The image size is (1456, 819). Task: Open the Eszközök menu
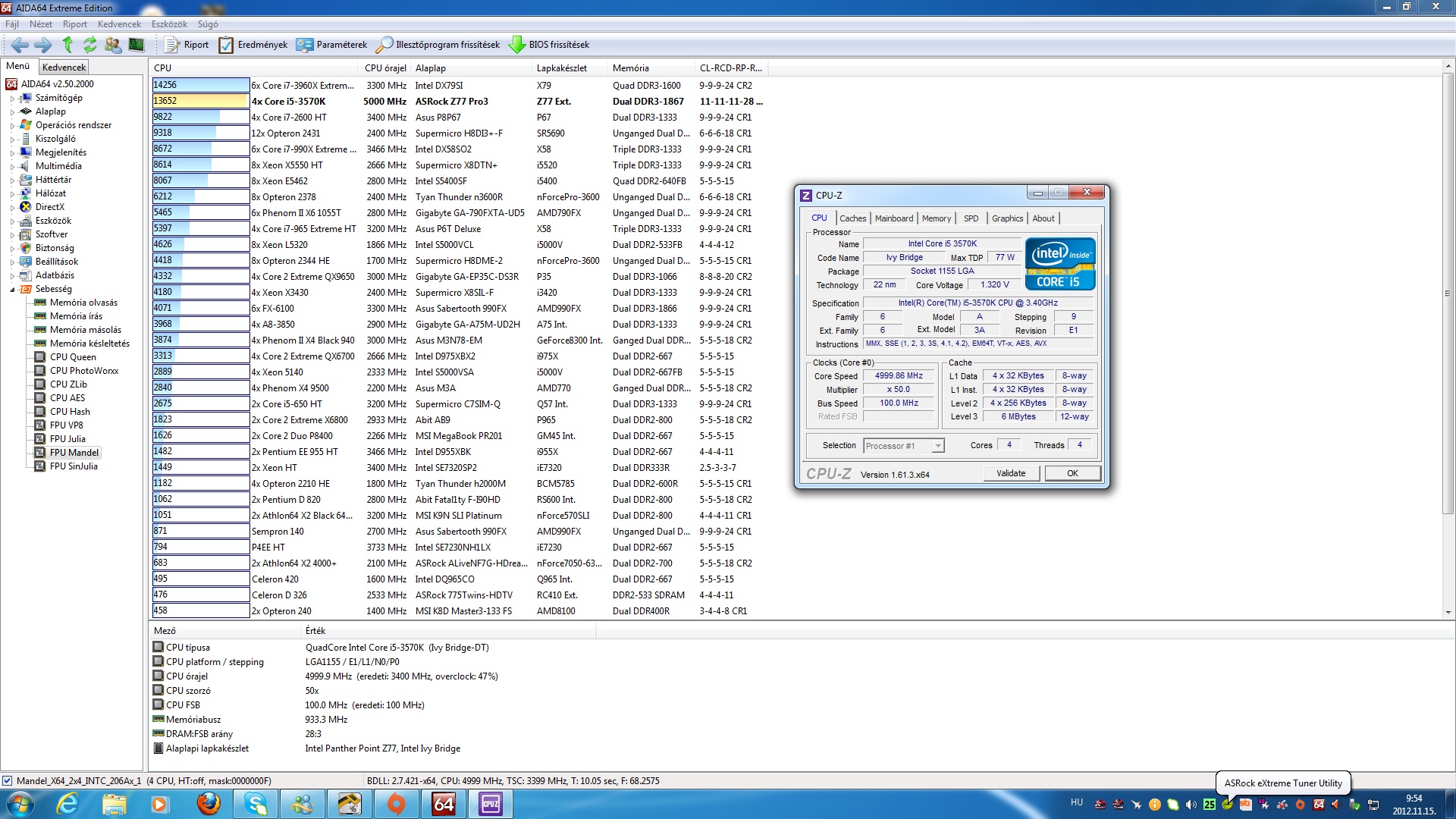tap(169, 24)
